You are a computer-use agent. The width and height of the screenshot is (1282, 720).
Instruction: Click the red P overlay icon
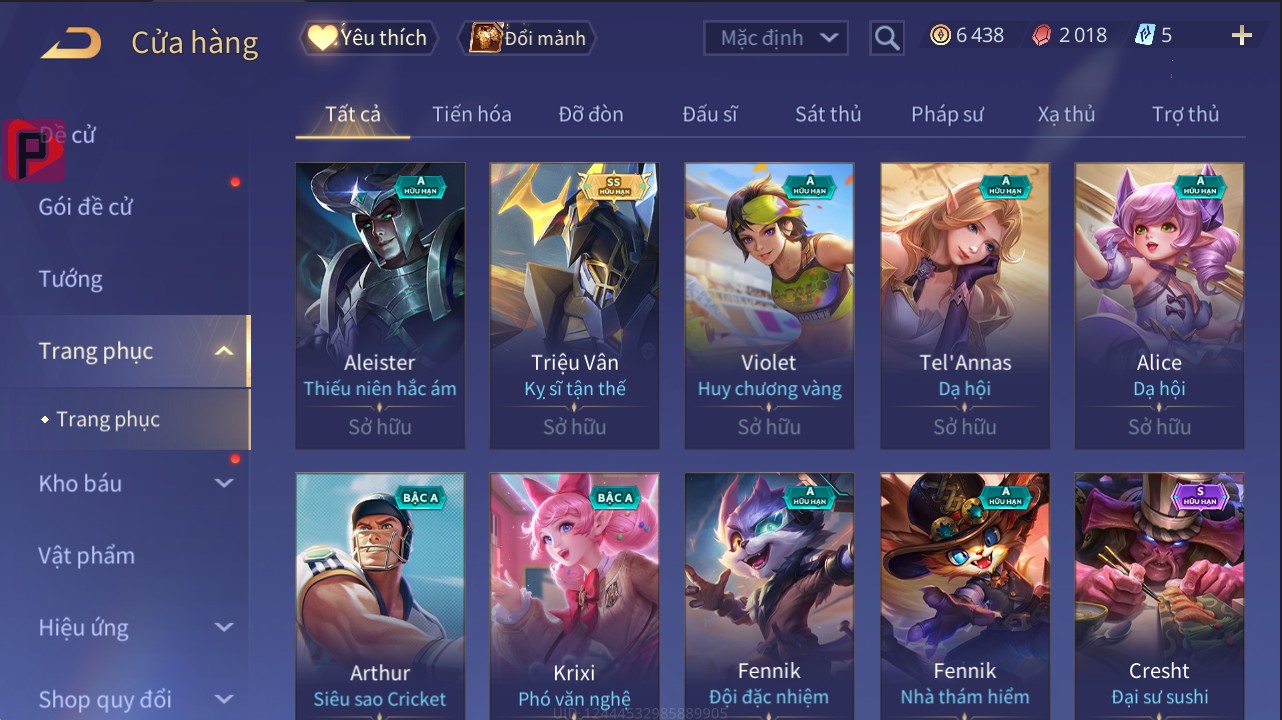(33, 150)
